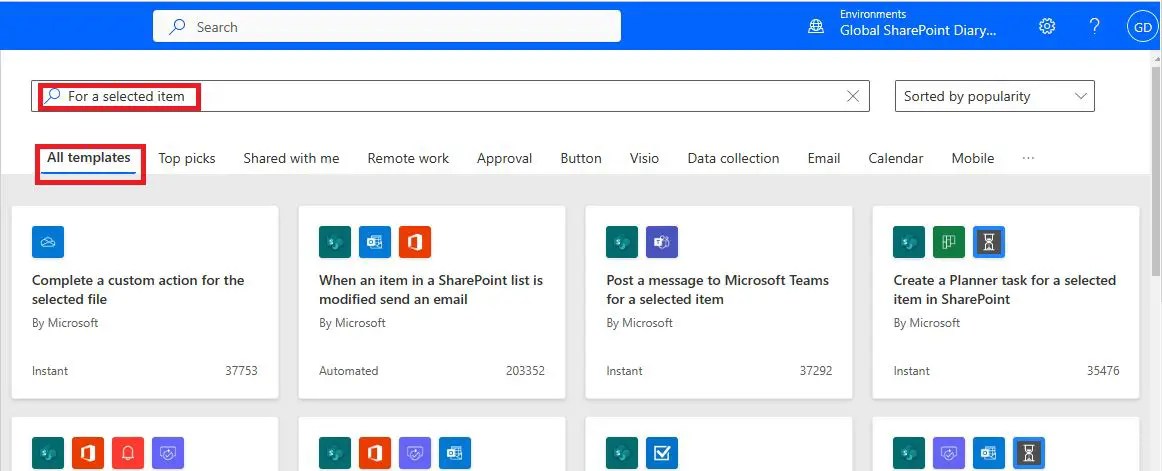Click the red notification bell icon
This screenshot has width=1162, height=471.
tap(128, 452)
